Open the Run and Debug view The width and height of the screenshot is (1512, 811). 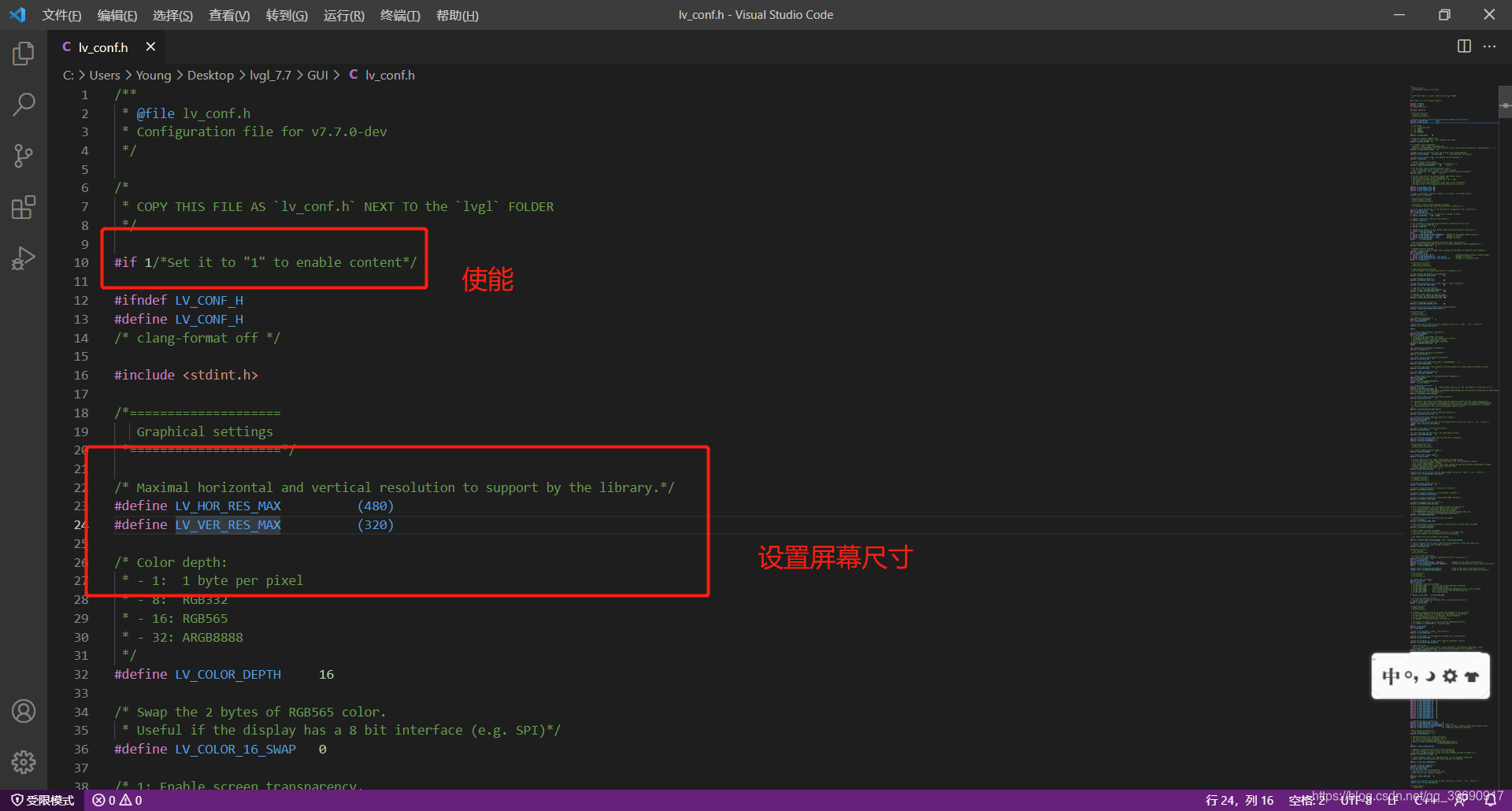tap(24, 258)
